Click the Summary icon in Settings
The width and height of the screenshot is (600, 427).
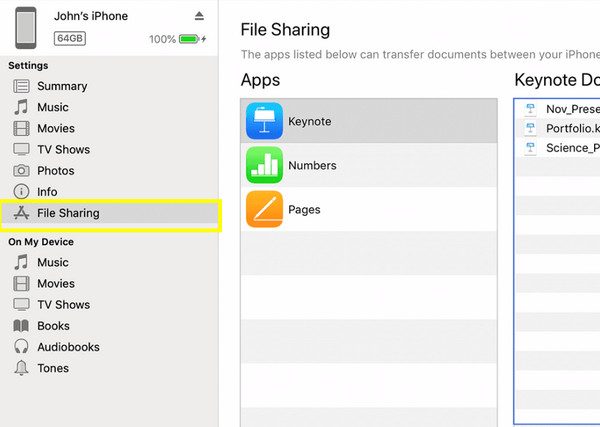coord(21,86)
